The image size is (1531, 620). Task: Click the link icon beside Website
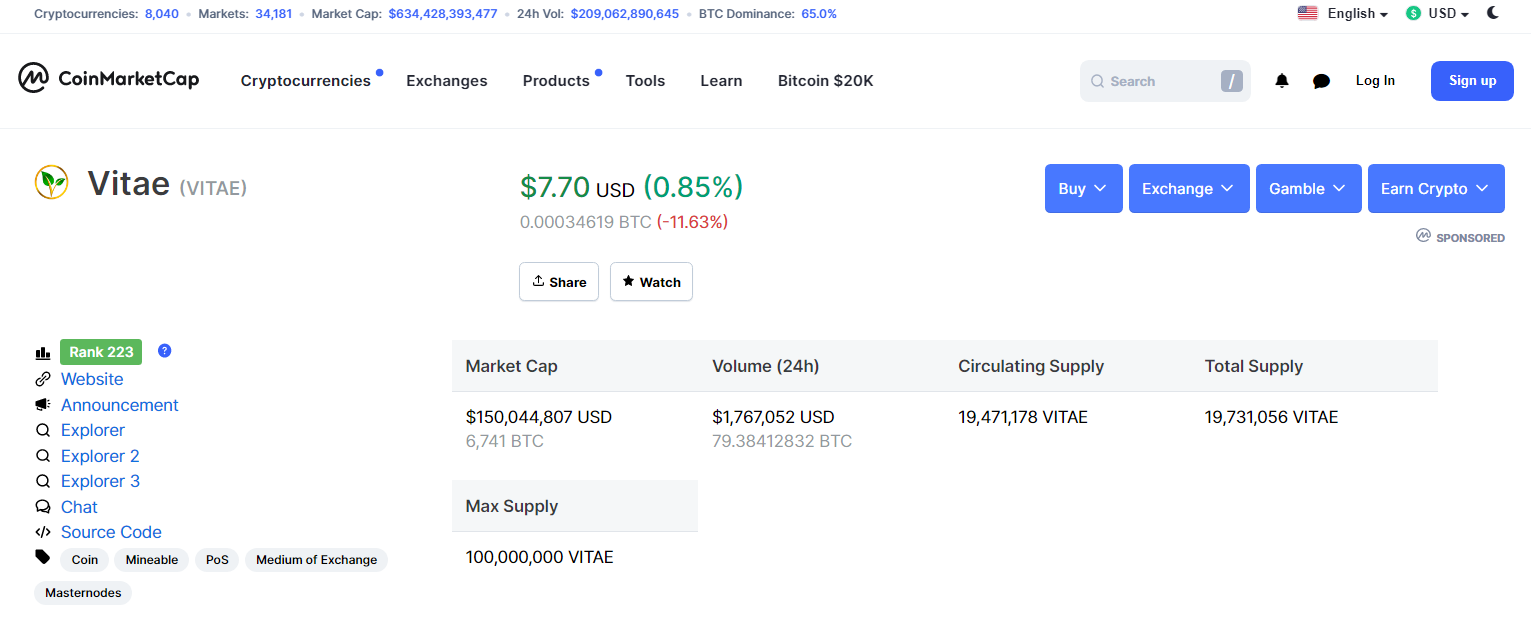point(43,379)
